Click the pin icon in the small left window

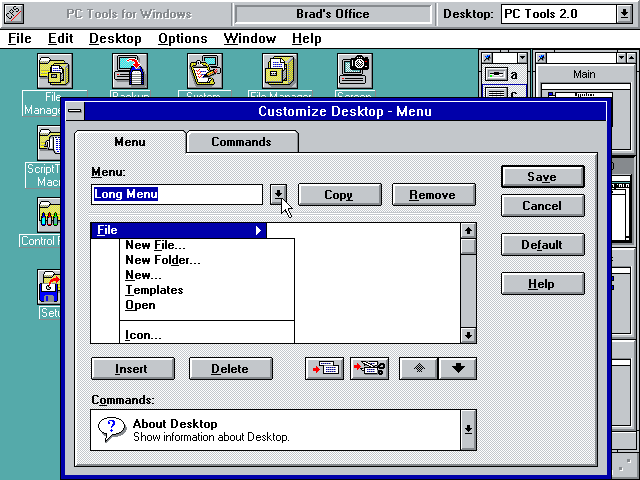(487, 58)
